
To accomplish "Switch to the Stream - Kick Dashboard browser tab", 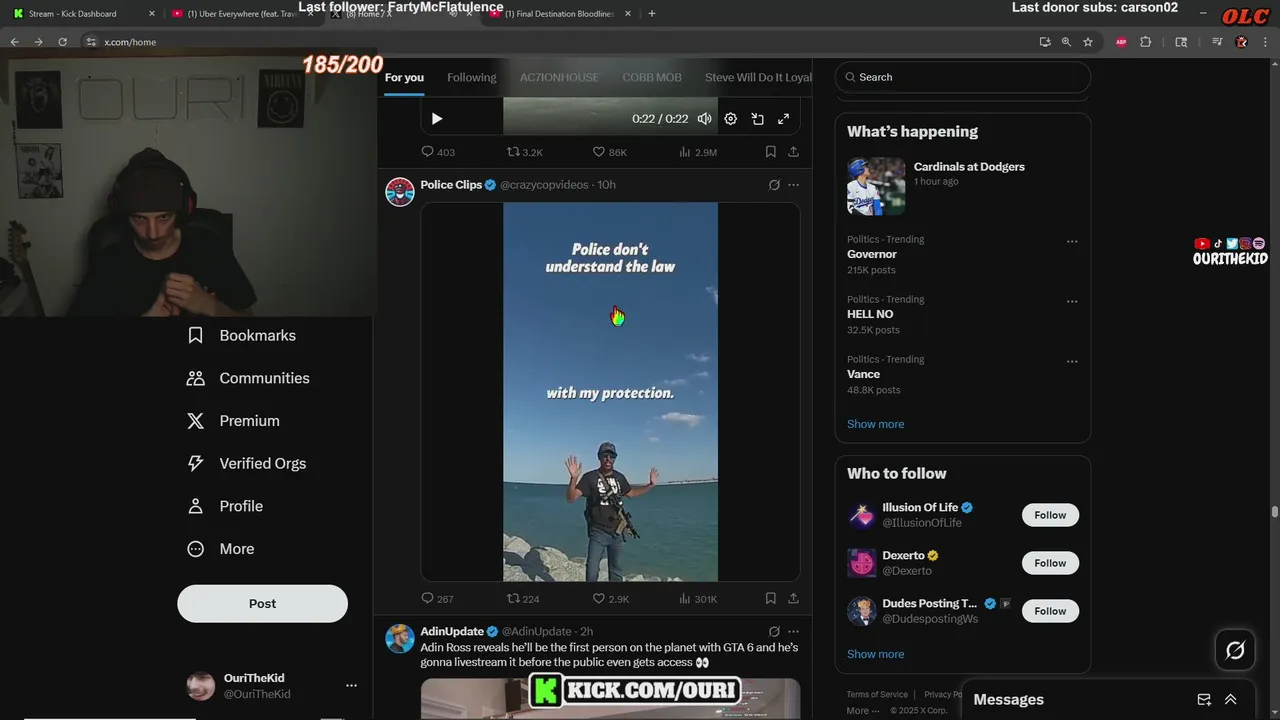I will pos(84,14).
